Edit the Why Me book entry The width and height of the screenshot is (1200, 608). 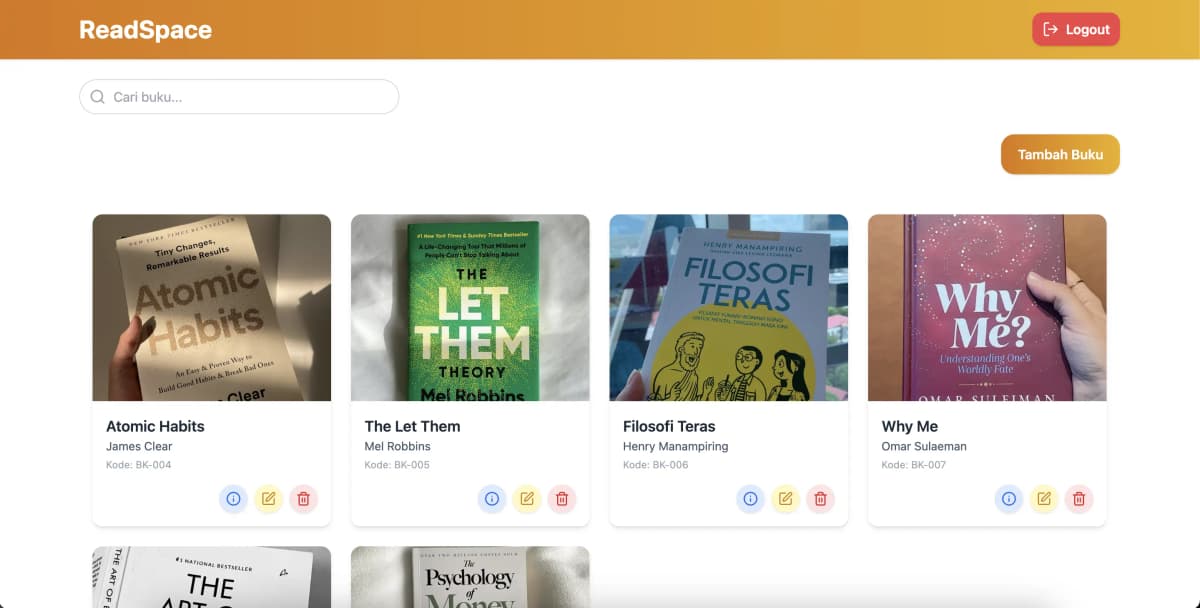pyautogui.click(x=1044, y=498)
